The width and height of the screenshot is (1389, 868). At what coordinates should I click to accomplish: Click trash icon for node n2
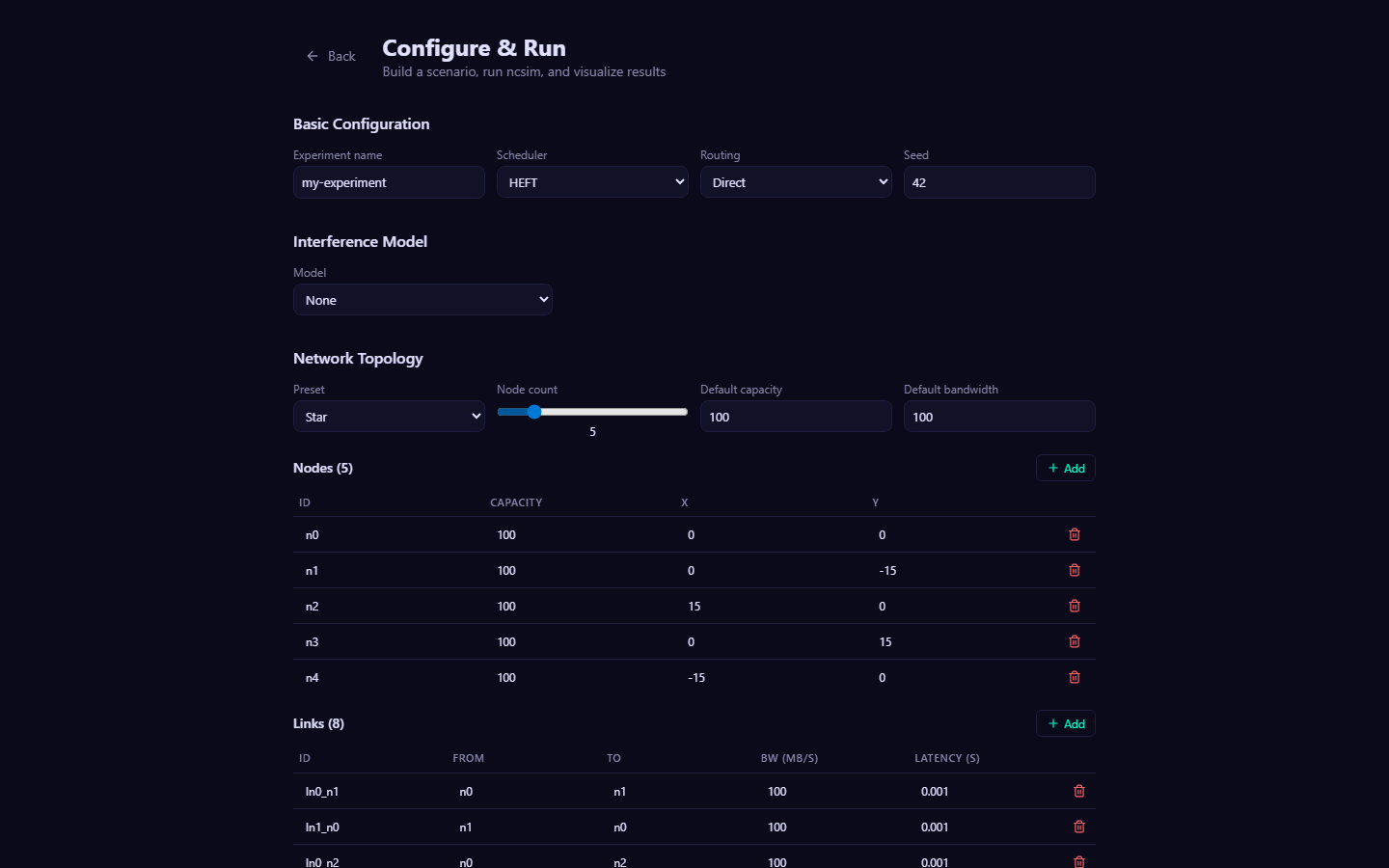(x=1074, y=606)
